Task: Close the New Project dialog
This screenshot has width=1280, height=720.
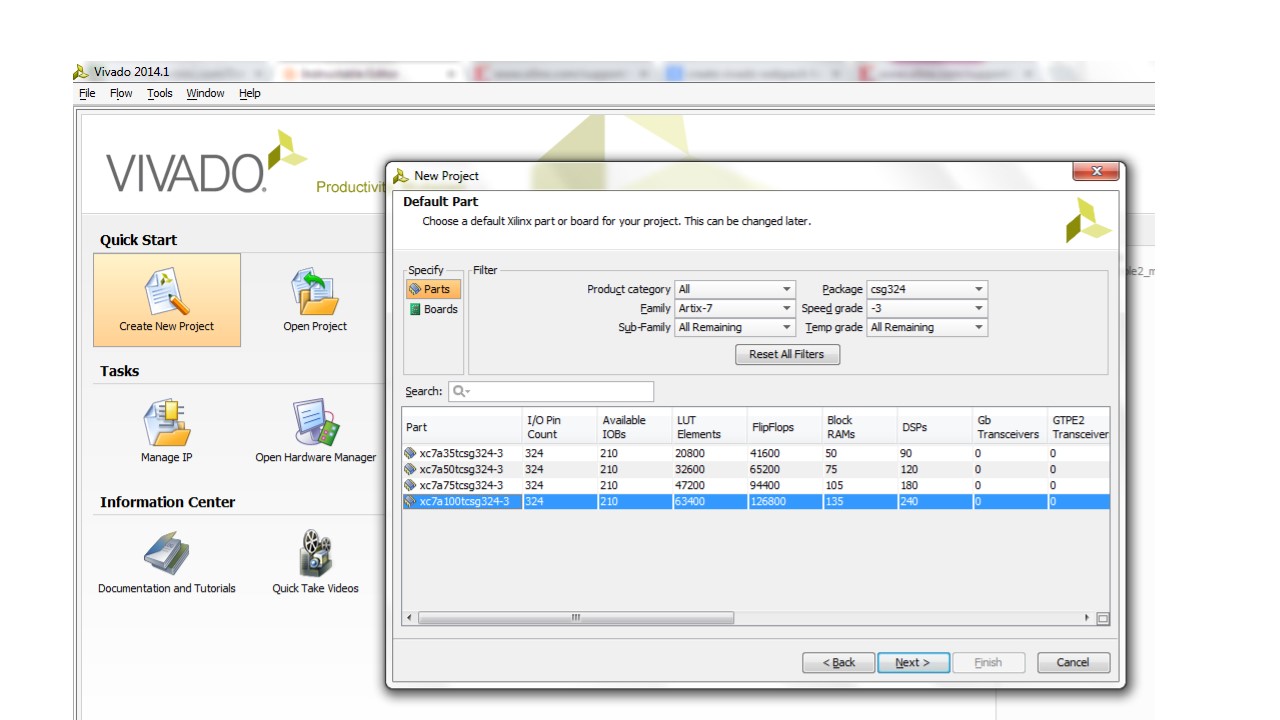Action: [x=1095, y=172]
